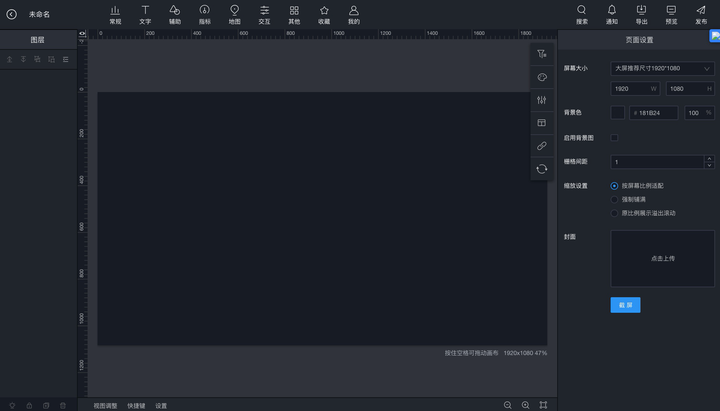
Task: Toggle the ruler guide eye icon
Action: pyautogui.click(x=82, y=34)
